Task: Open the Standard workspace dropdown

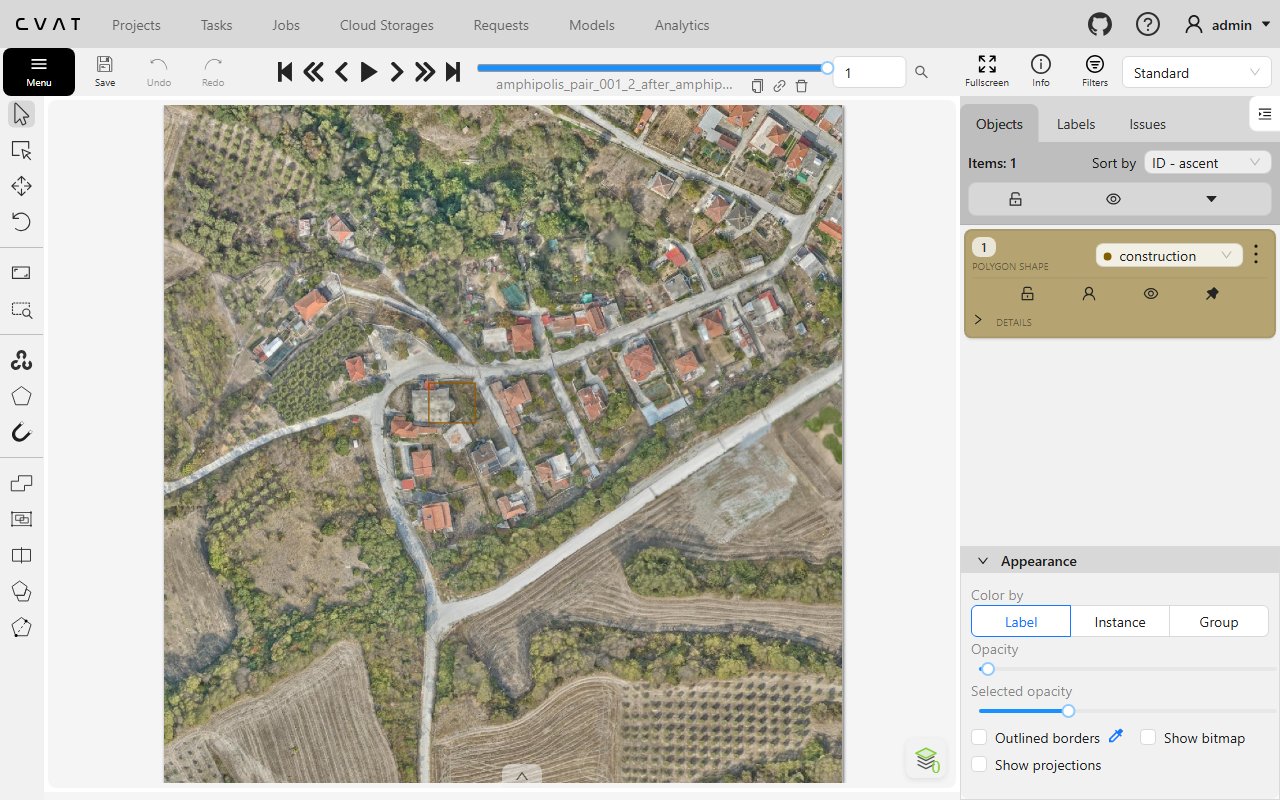Action: pos(1197,72)
